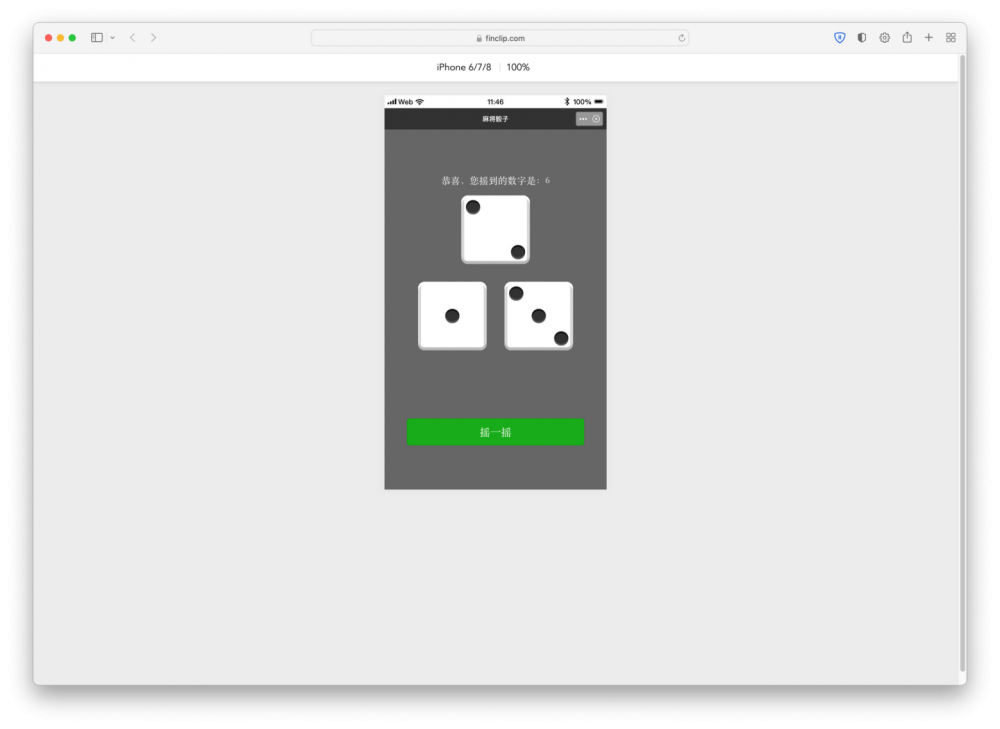The height and width of the screenshot is (729, 1000).
Task: Expand the sidebar dropdown chevron
Action: (112, 38)
